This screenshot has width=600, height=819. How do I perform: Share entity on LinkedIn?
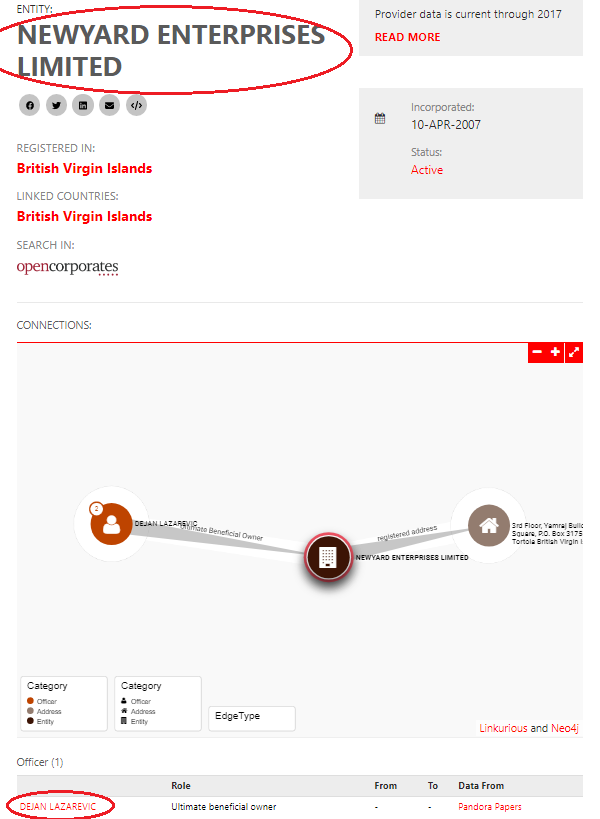[x=83, y=105]
